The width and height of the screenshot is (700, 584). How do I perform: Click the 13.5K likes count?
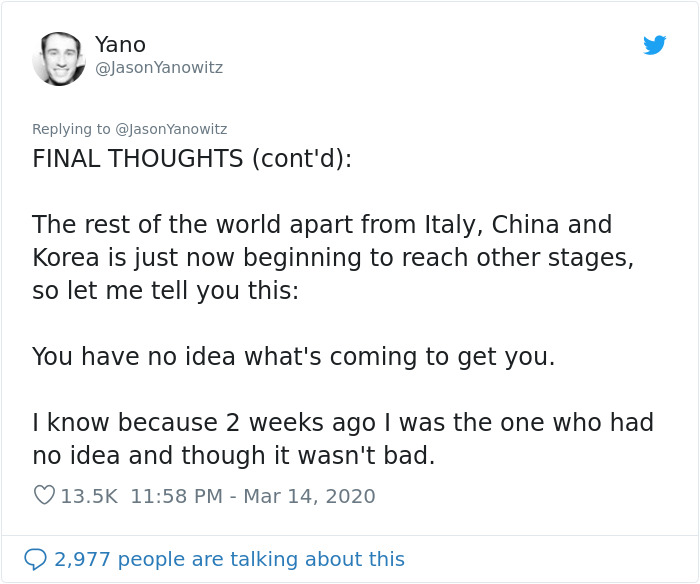pos(89,496)
